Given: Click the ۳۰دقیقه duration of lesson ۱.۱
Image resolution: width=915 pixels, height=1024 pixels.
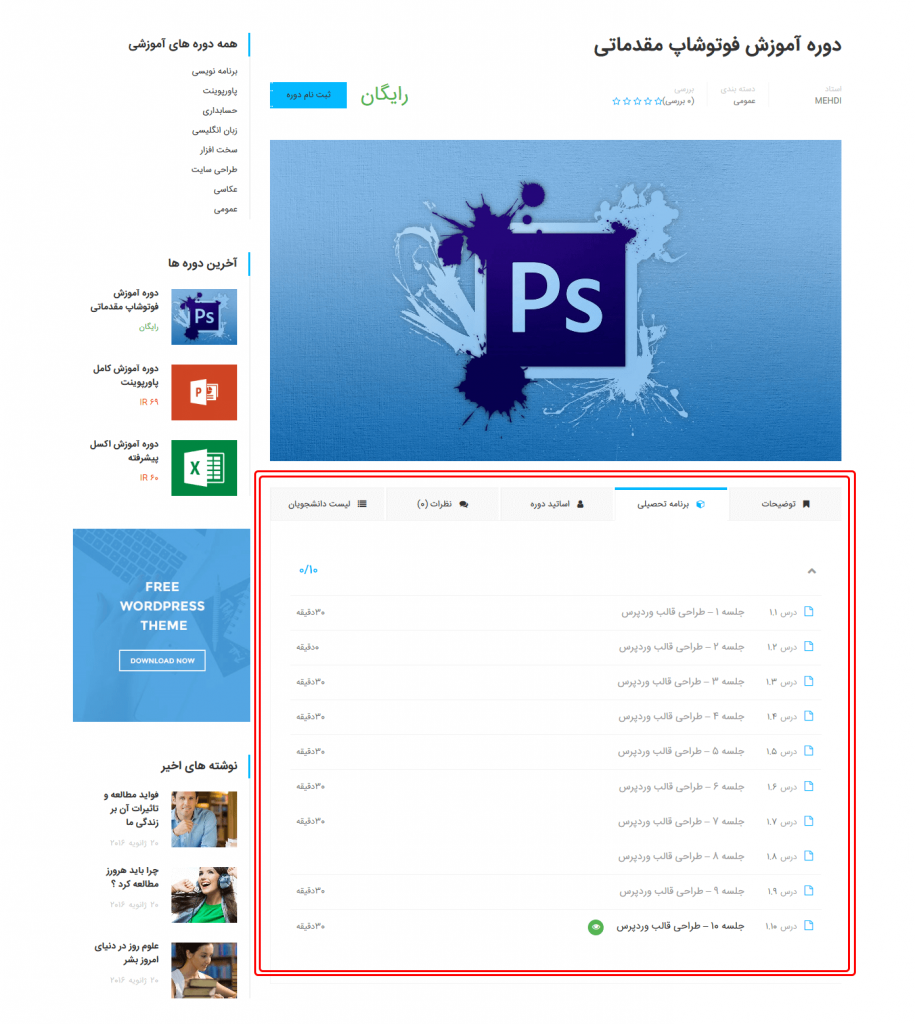Looking at the screenshot, I should tap(310, 612).
